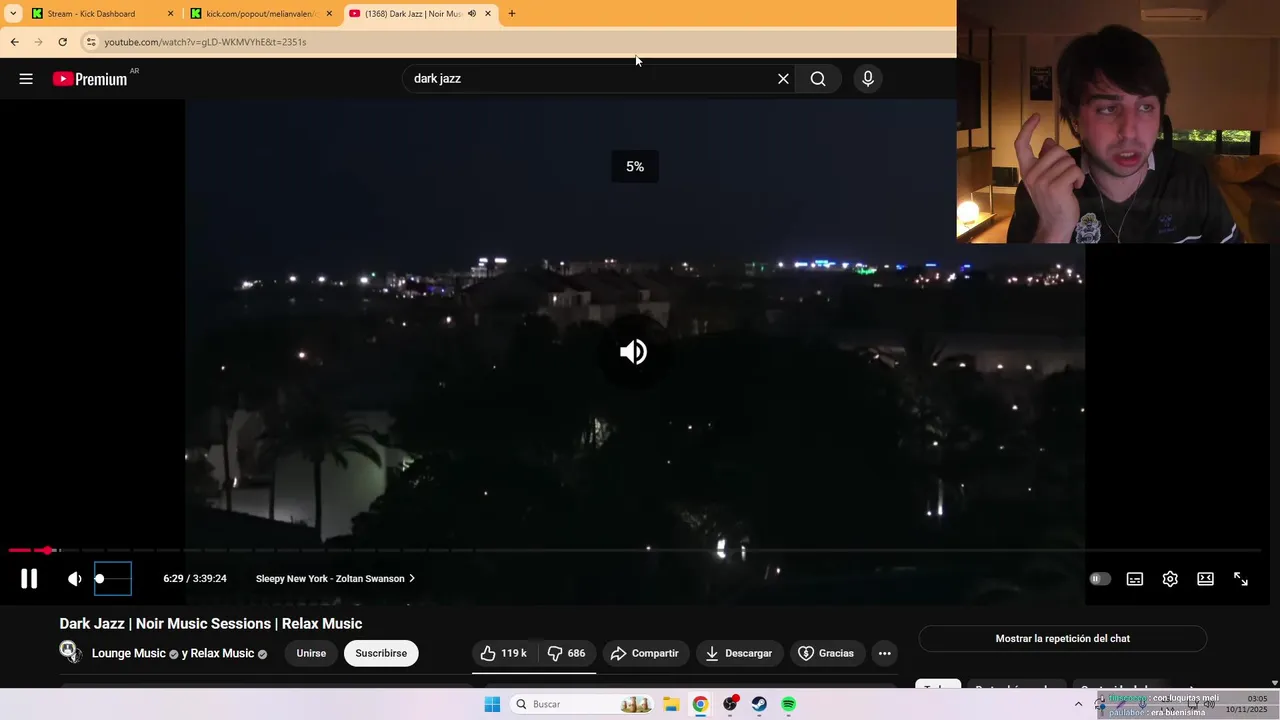The width and height of the screenshot is (1280, 720).
Task: Close the kick.com popout tab
Action: click(x=329, y=14)
